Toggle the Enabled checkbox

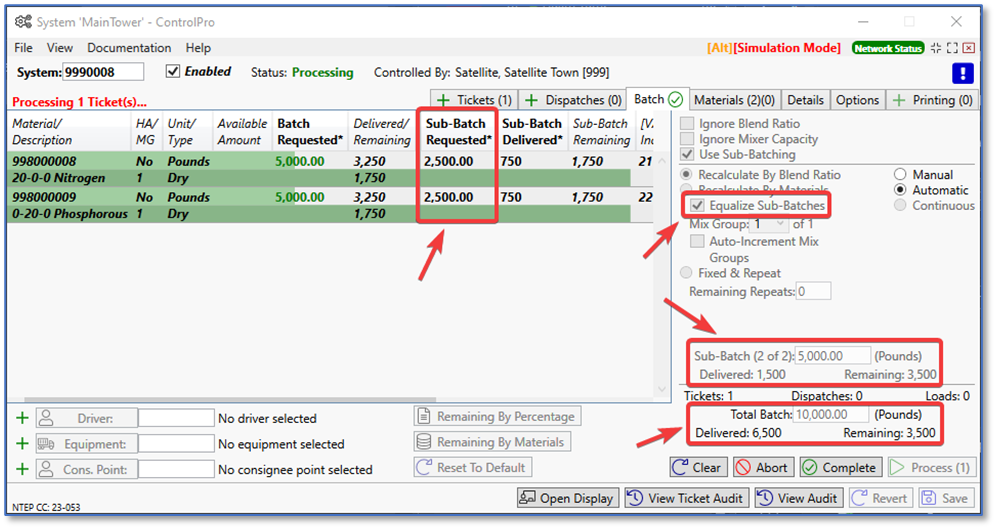(x=173, y=71)
